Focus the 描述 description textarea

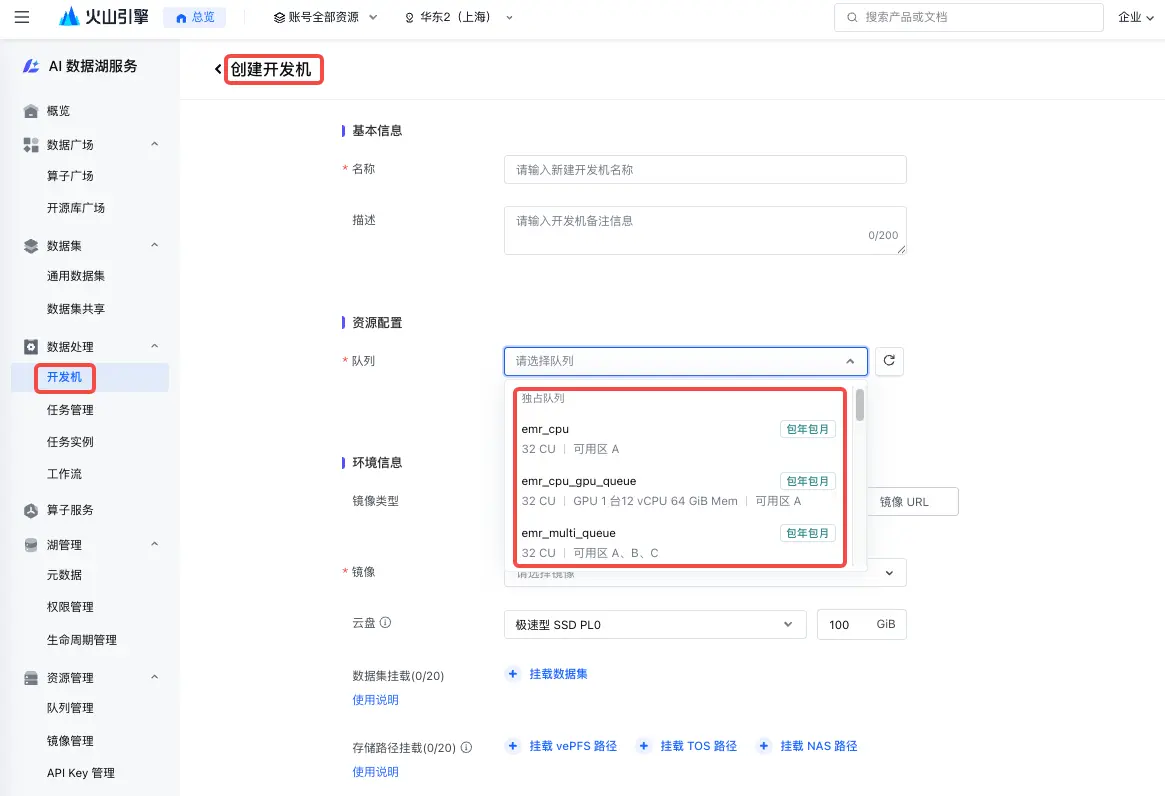coord(705,230)
